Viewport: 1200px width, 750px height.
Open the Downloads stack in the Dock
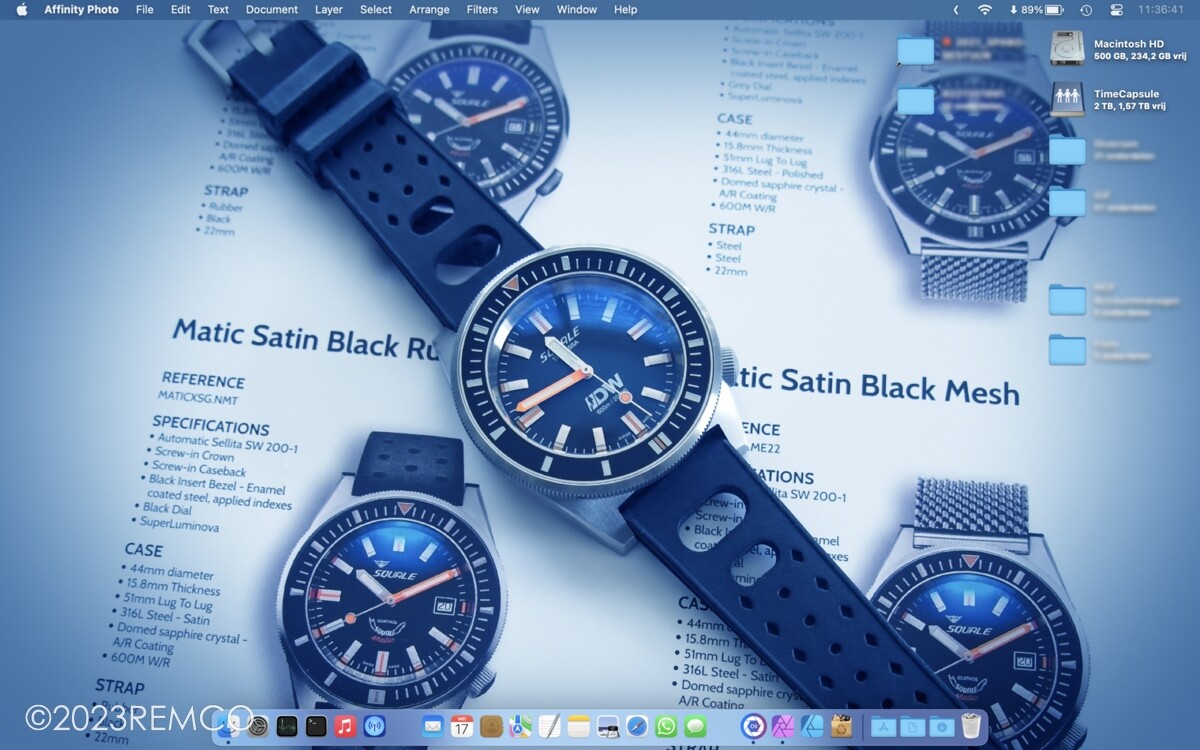coord(941,727)
